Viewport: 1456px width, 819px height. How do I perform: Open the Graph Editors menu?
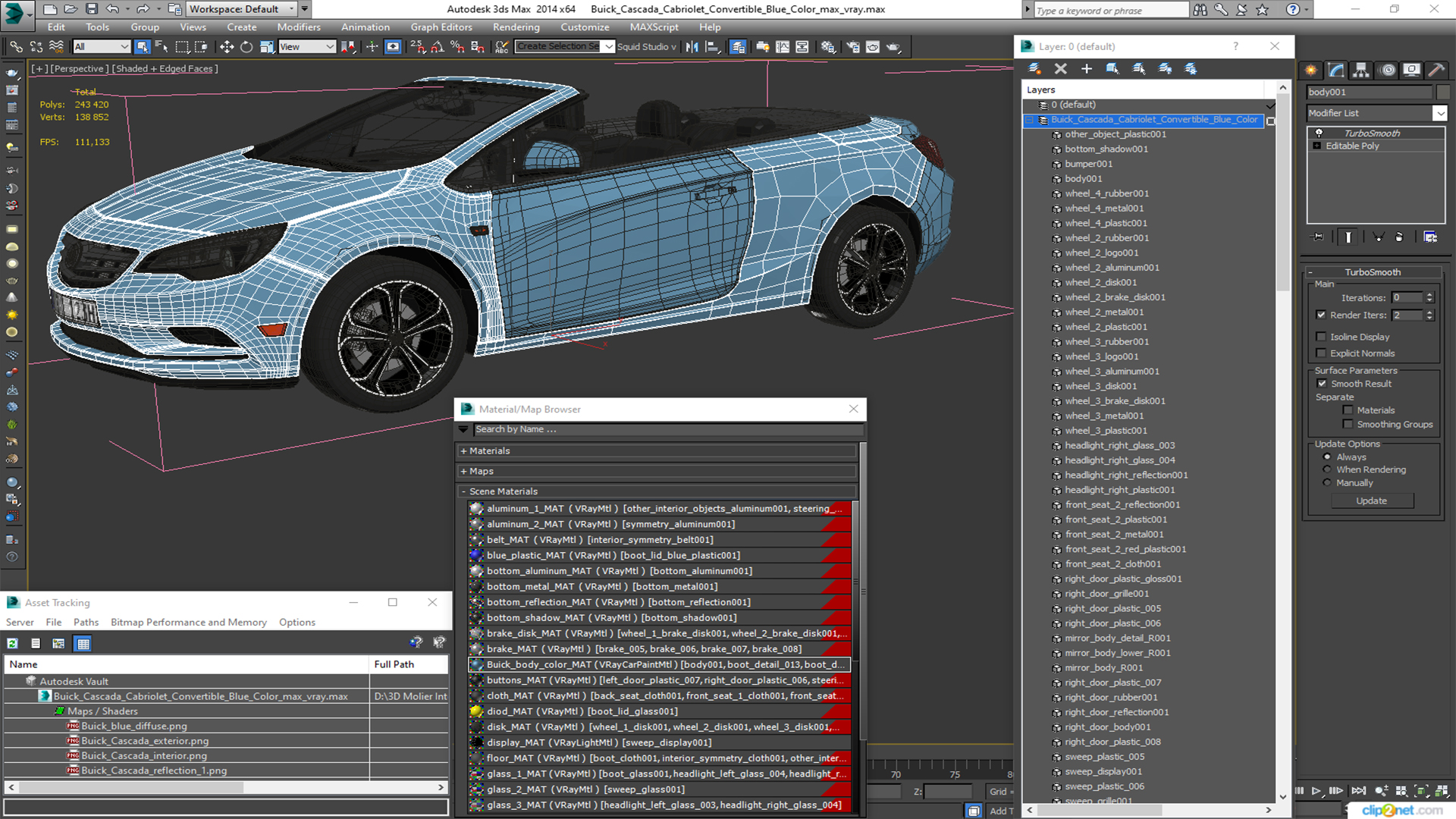click(441, 27)
